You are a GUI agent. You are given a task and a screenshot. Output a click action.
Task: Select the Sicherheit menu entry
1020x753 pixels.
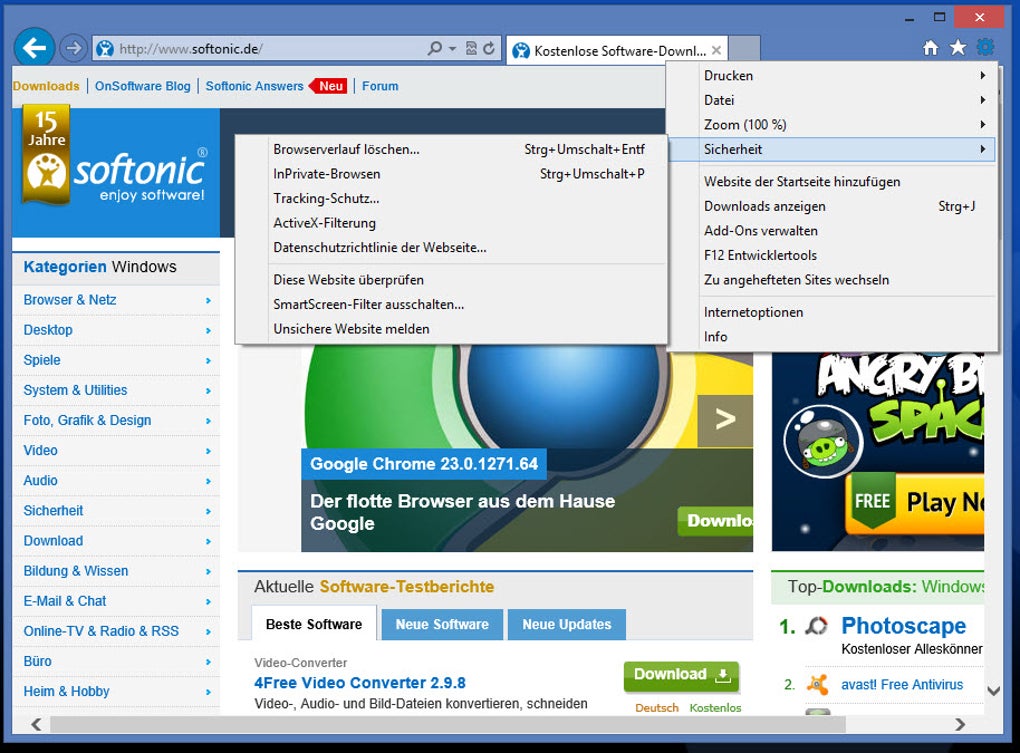pos(832,150)
